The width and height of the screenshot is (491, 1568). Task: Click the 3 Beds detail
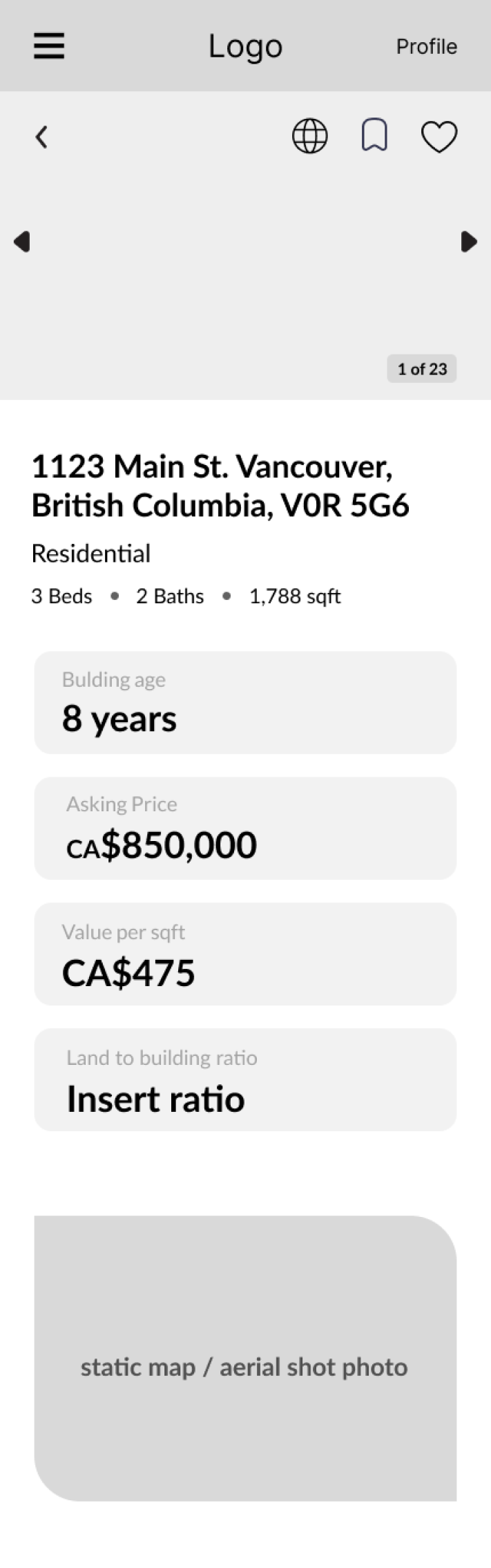[x=61, y=596]
